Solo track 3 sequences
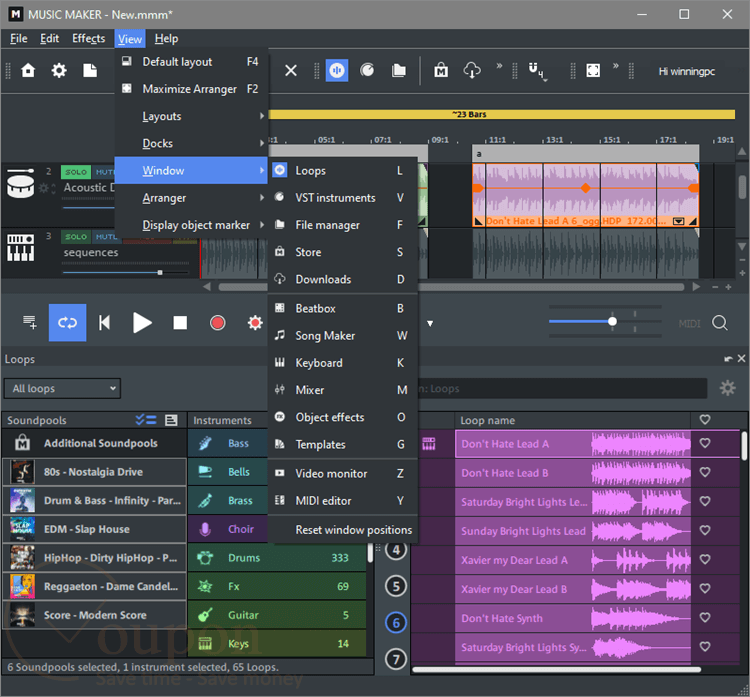 point(76,237)
